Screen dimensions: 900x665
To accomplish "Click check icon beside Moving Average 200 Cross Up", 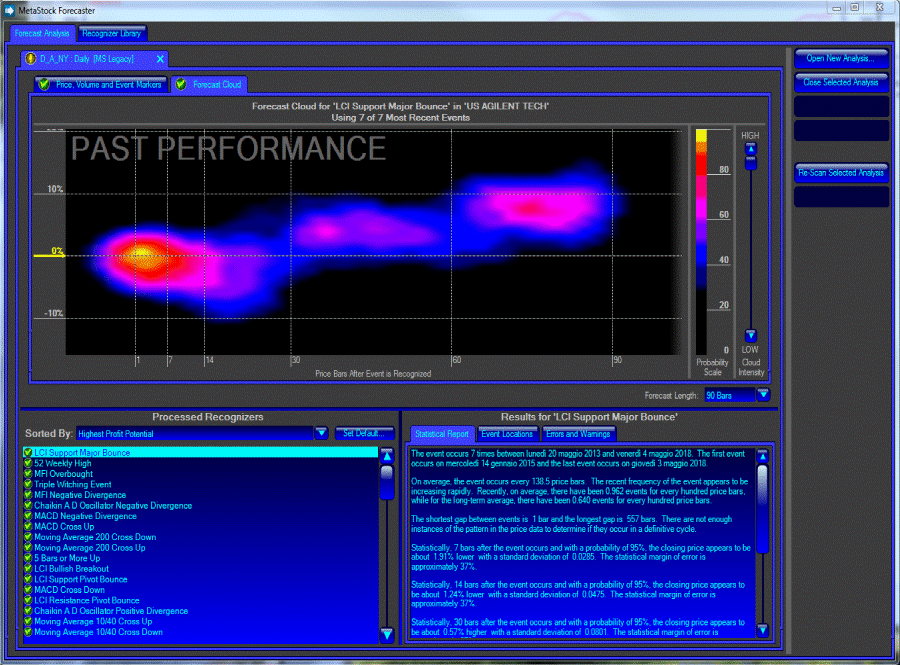I will pyautogui.click(x=28, y=547).
